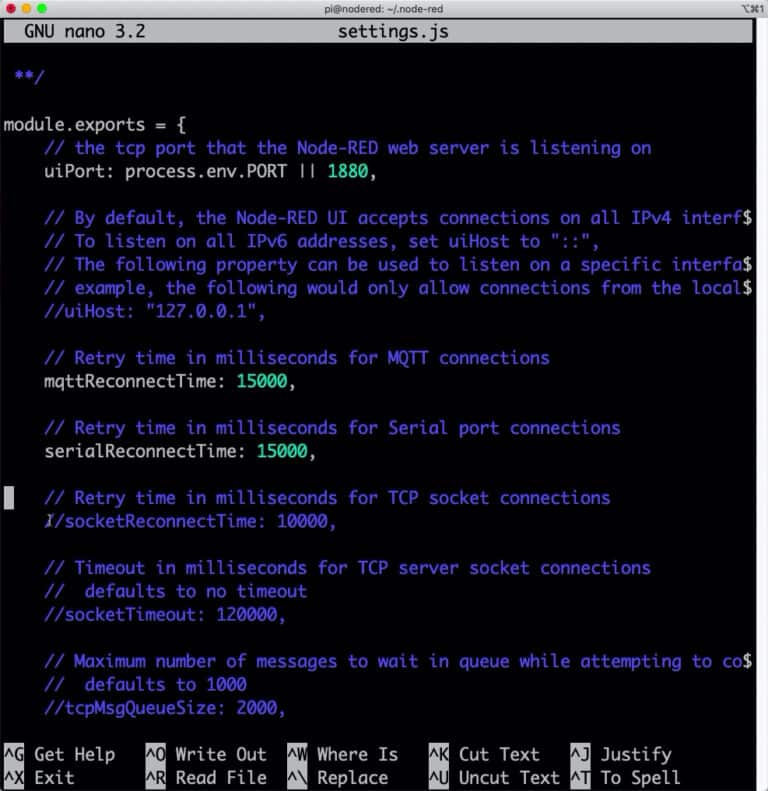Click the settings.js filename in the header
This screenshot has width=768, height=791.
point(393,32)
